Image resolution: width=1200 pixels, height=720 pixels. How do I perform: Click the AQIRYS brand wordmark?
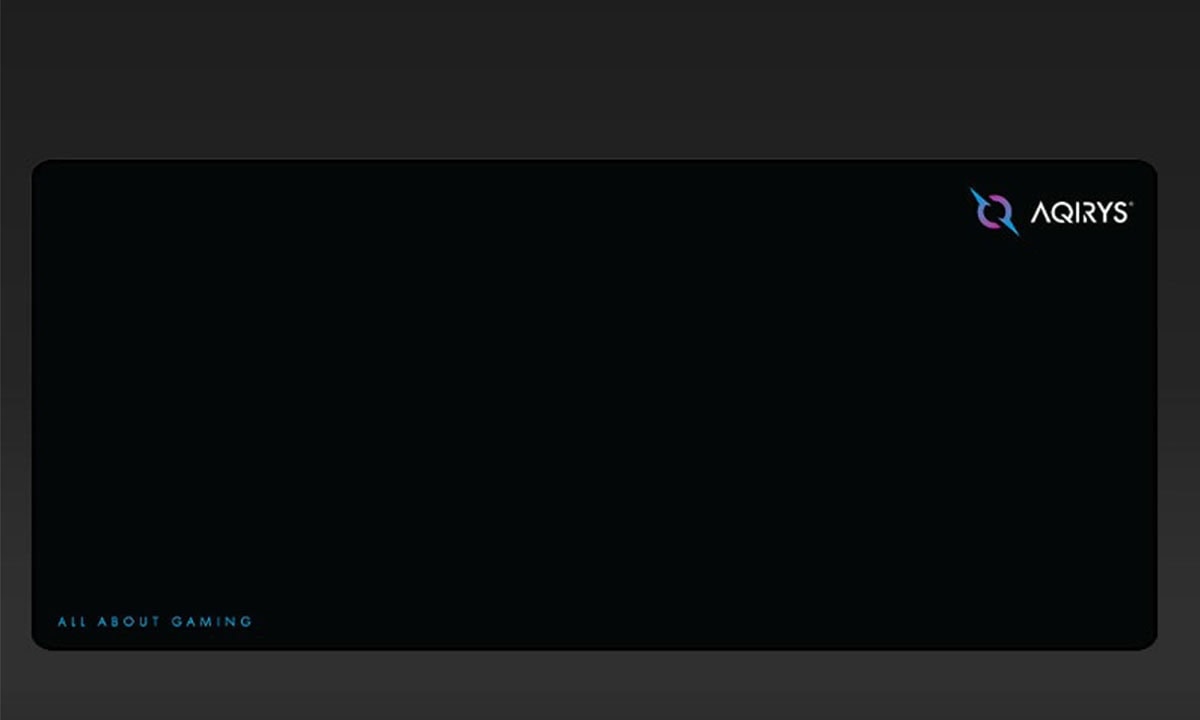(1079, 212)
